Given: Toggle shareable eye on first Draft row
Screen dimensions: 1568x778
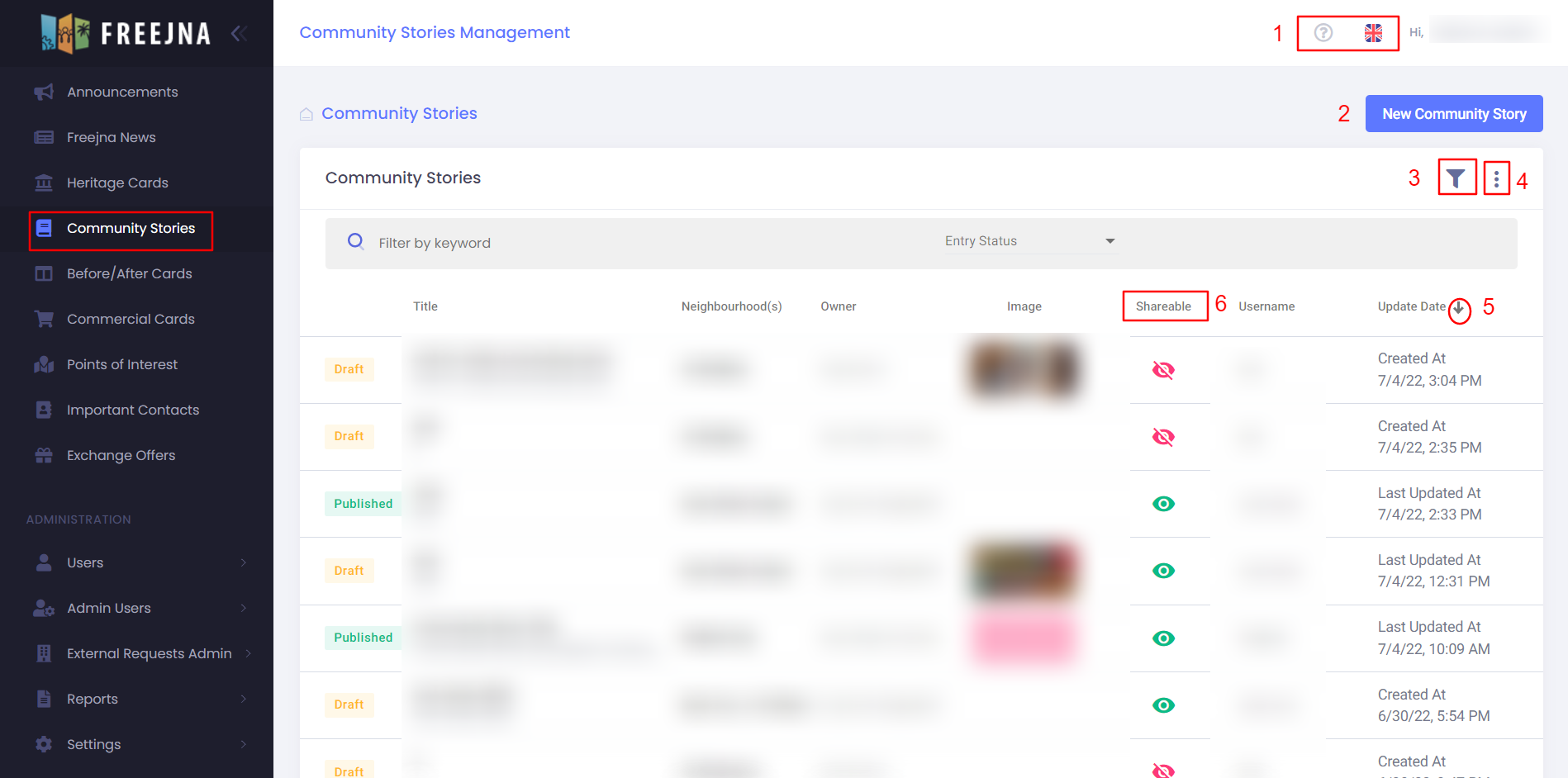Looking at the screenshot, I should [x=1163, y=370].
